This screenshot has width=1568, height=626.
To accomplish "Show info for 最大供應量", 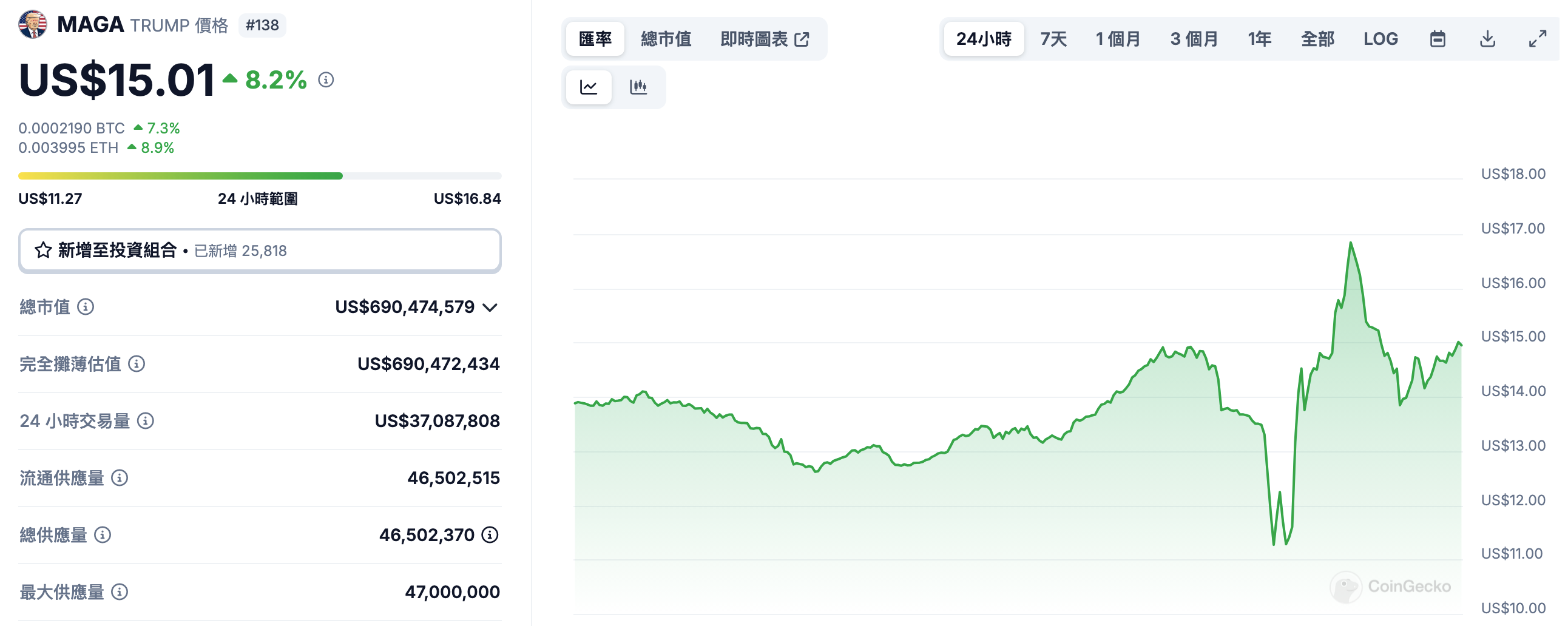I will pyautogui.click(x=120, y=592).
